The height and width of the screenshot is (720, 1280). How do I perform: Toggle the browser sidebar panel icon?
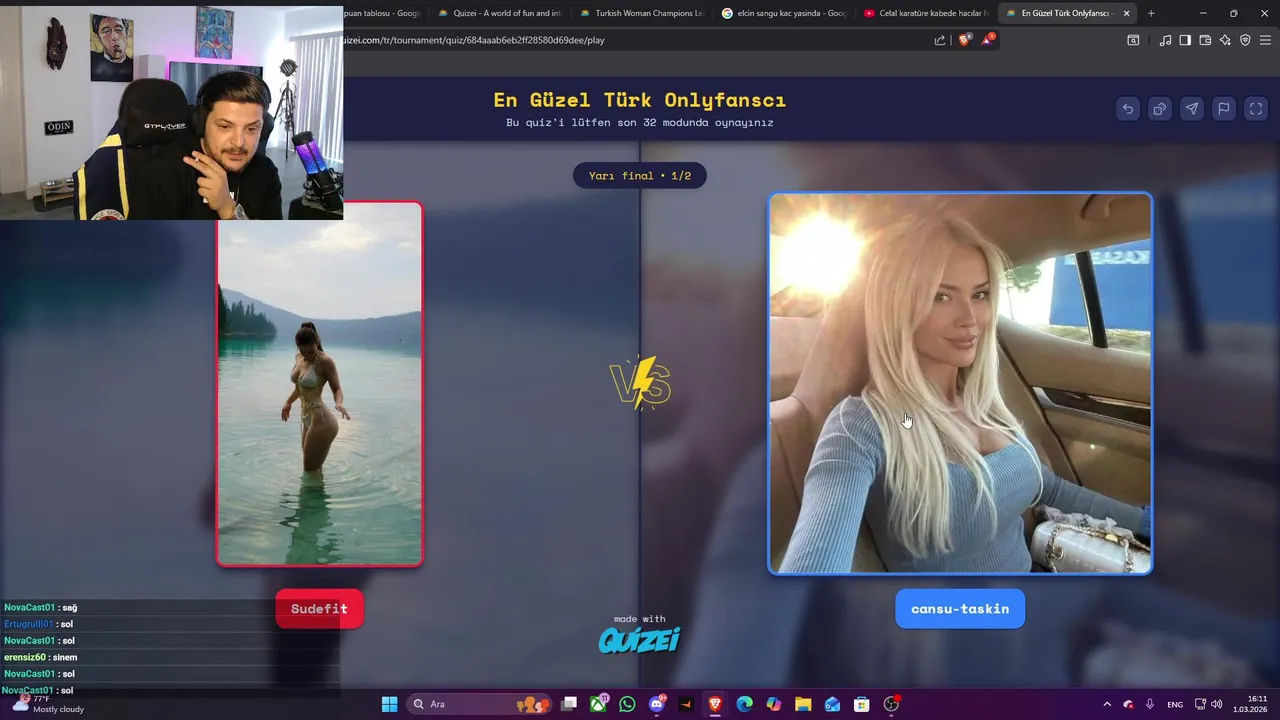(1185, 40)
